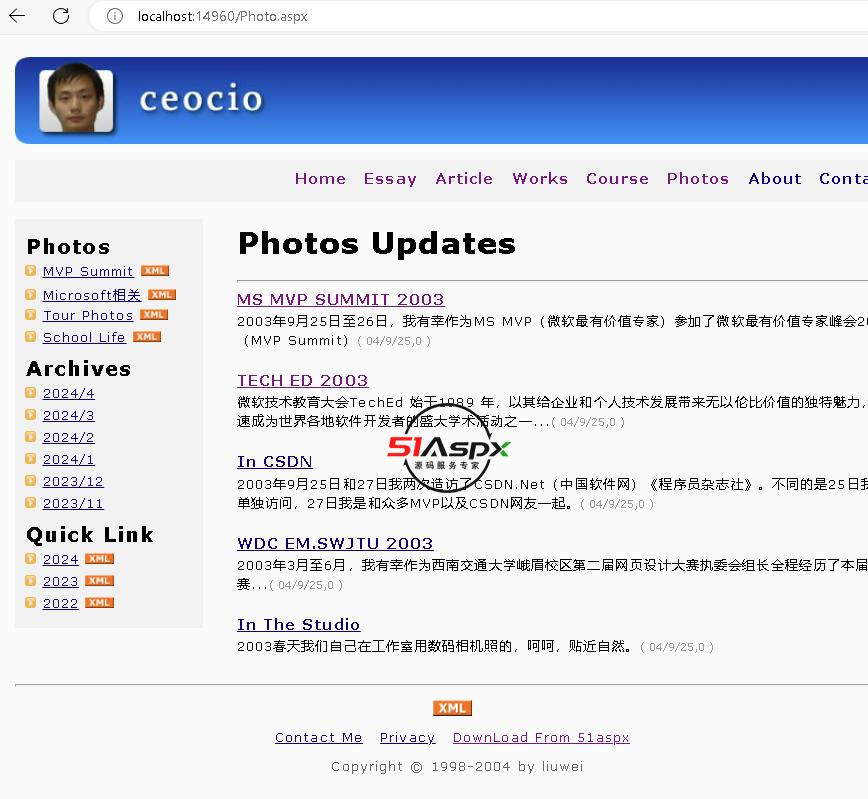Click the footer XML feed badge
The width and height of the screenshot is (868, 799).
(x=452, y=708)
